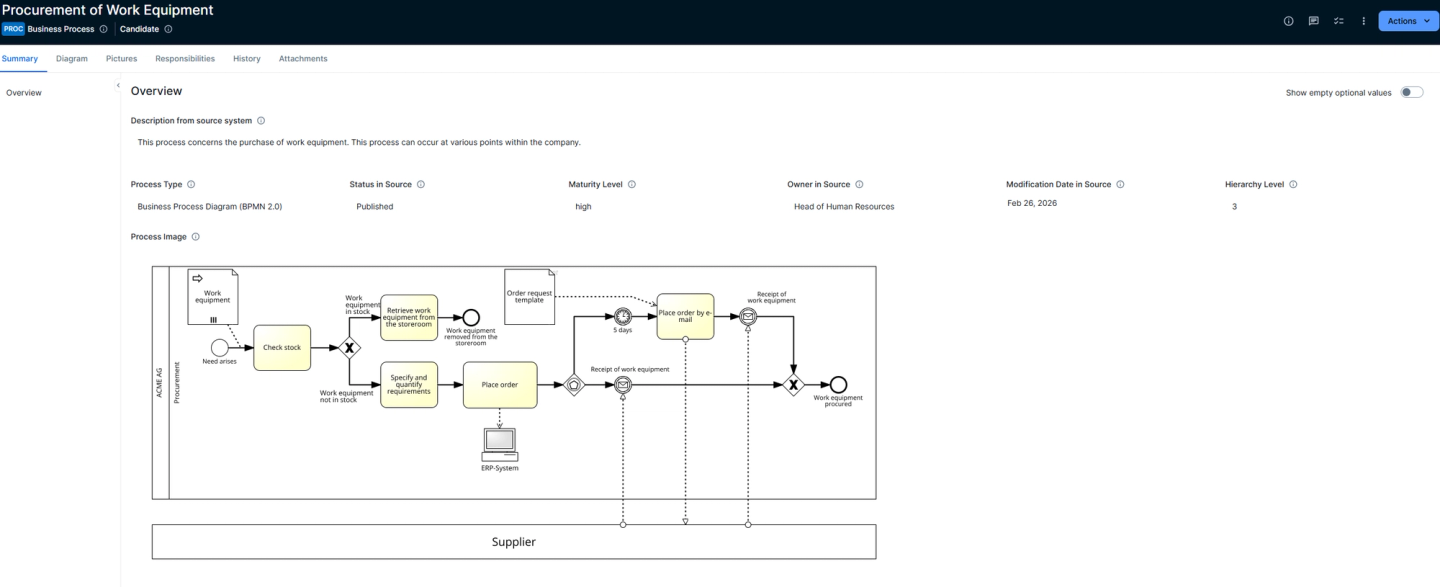The height and width of the screenshot is (587, 1440).
Task: Switch to the History tab
Action: pyautogui.click(x=247, y=58)
